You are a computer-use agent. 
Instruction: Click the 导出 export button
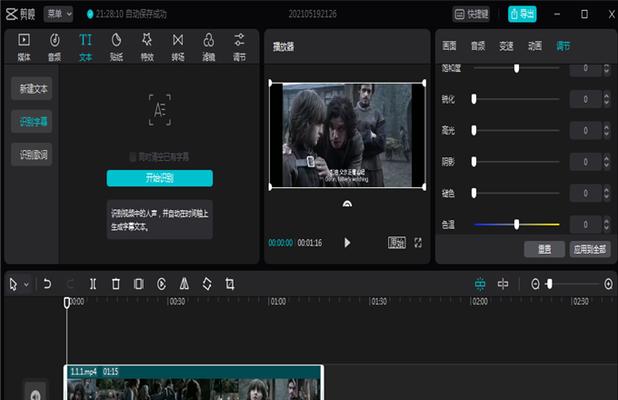click(x=522, y=14)
